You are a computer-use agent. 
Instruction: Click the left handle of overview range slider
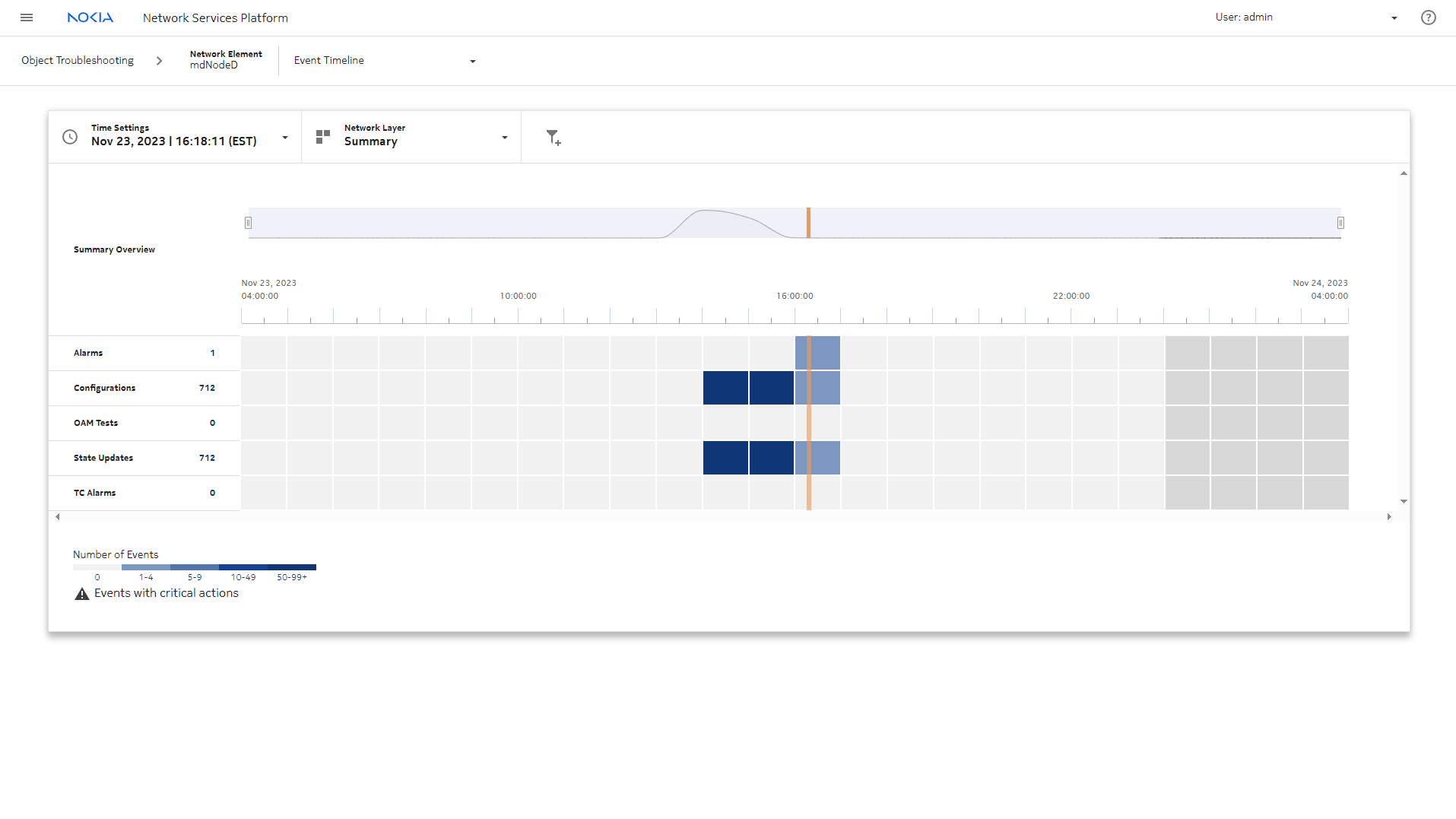(248, 223)
